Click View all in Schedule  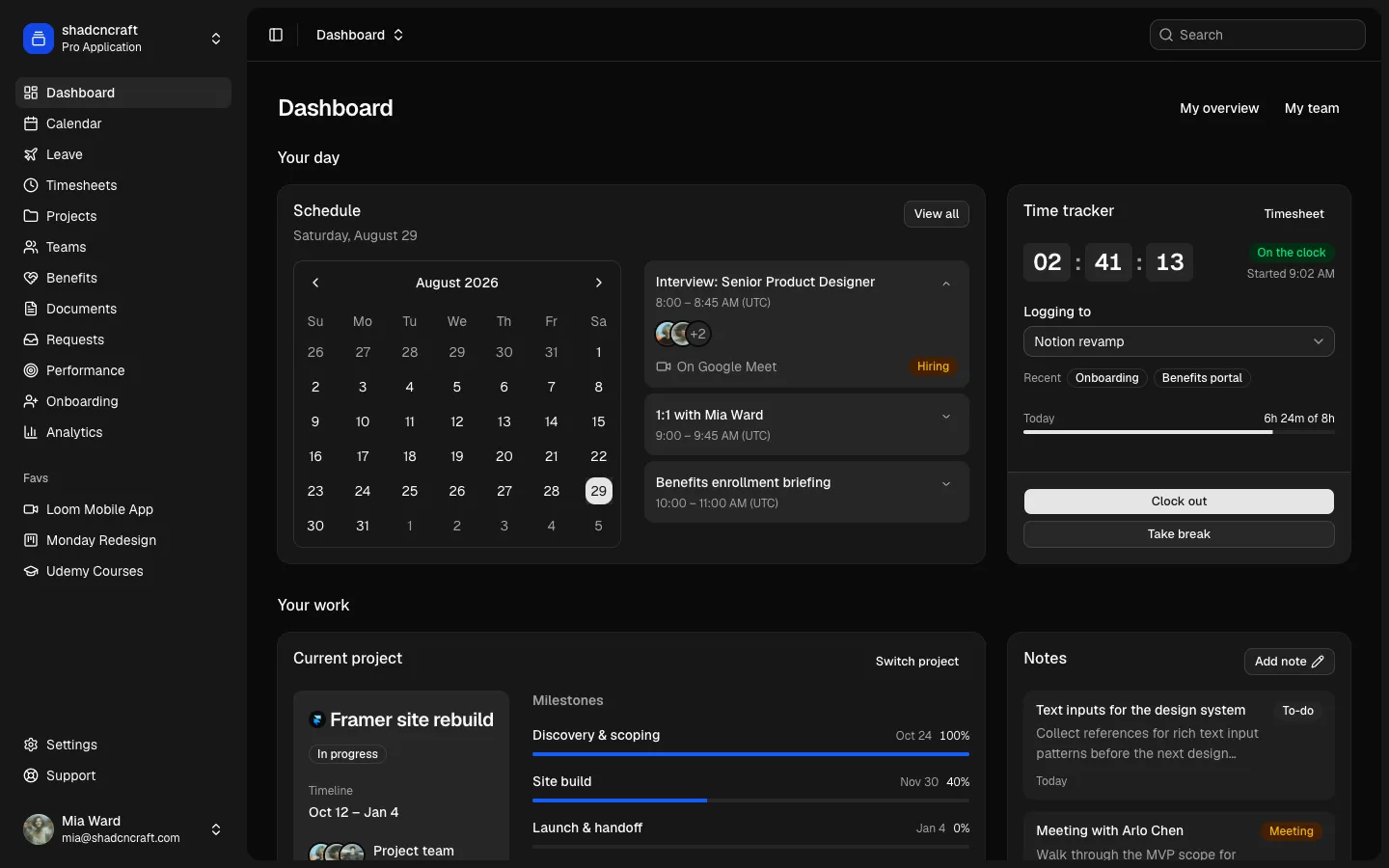(937, 214)
